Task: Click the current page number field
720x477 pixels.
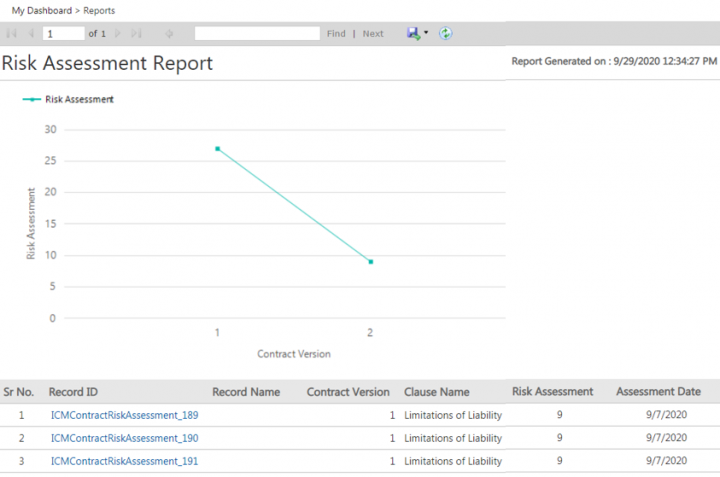Action: (x=63, y=34)
